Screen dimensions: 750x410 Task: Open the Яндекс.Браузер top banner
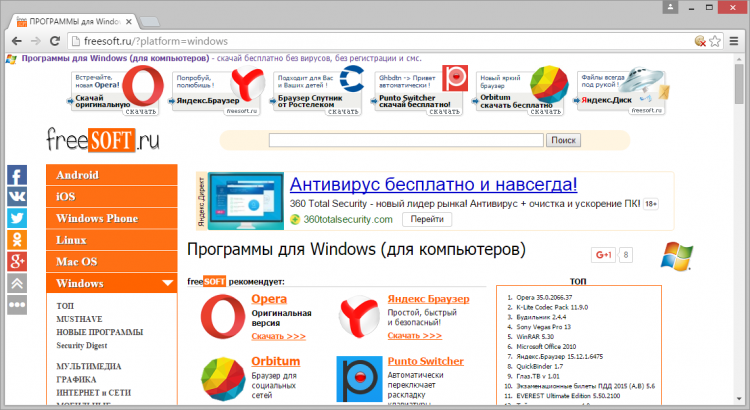(x=216, y=91)
